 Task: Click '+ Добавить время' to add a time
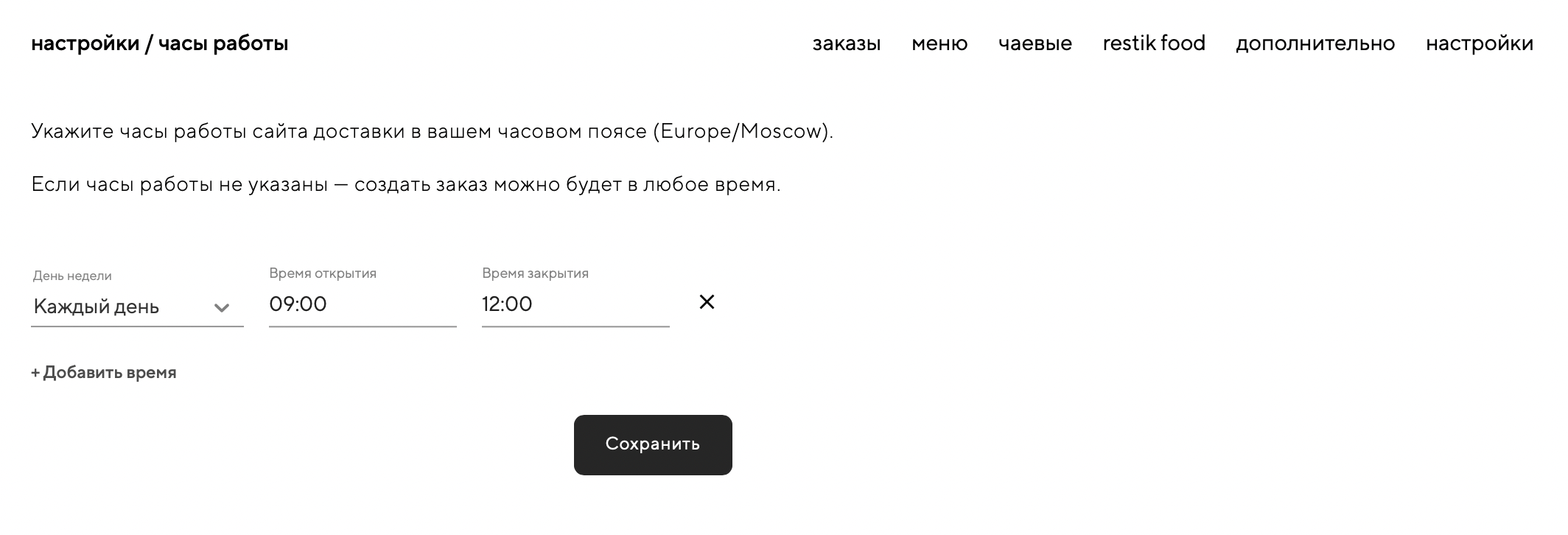click(104, 373)
